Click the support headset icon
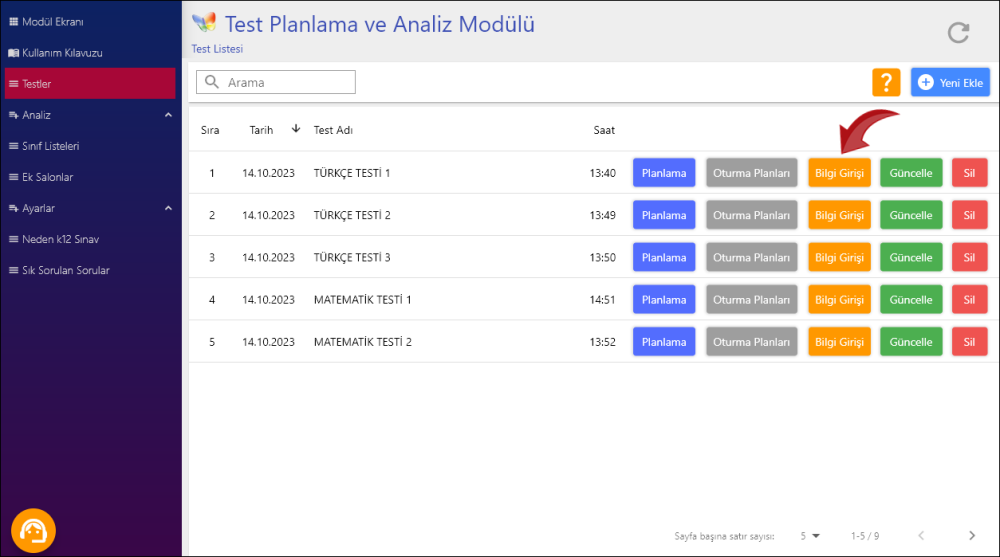The image size is (1000, 557). [33, 530]
